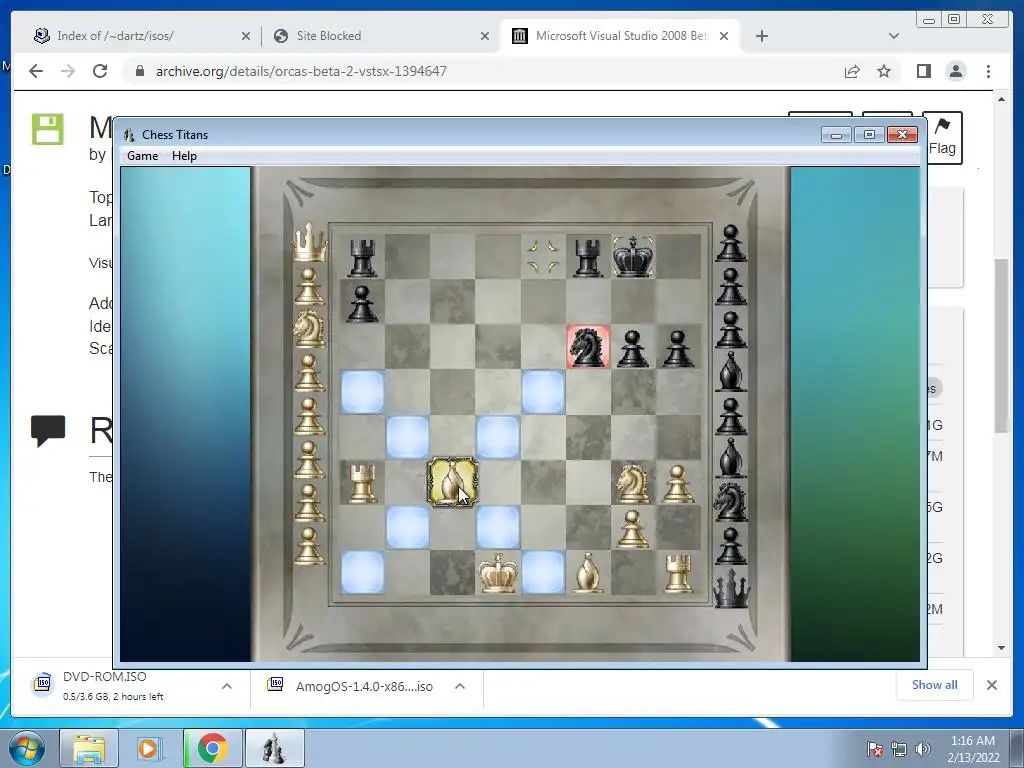This screenshot has height=768, width=1024.
Task: Flag this archive.org item
Action: 942,137
